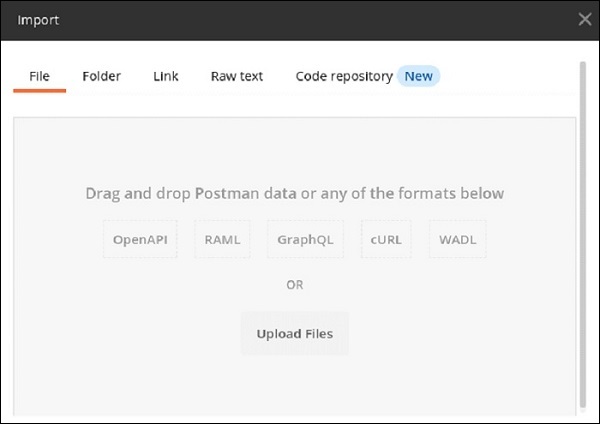Click the empty drop zone below Upload Files
Viewport: 600px width, 424px height.
pyautogui.click(x=294, y=385)
